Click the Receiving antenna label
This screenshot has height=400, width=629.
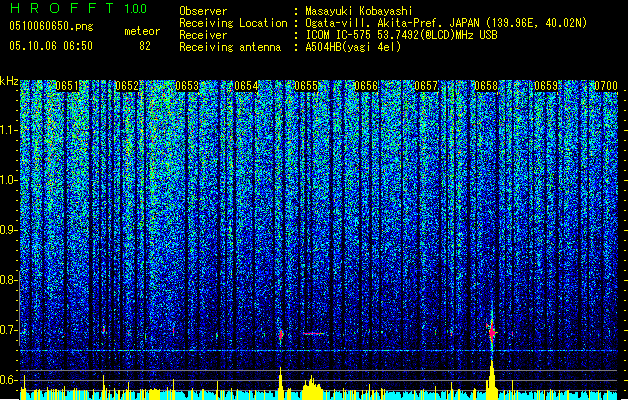[230, 47]
